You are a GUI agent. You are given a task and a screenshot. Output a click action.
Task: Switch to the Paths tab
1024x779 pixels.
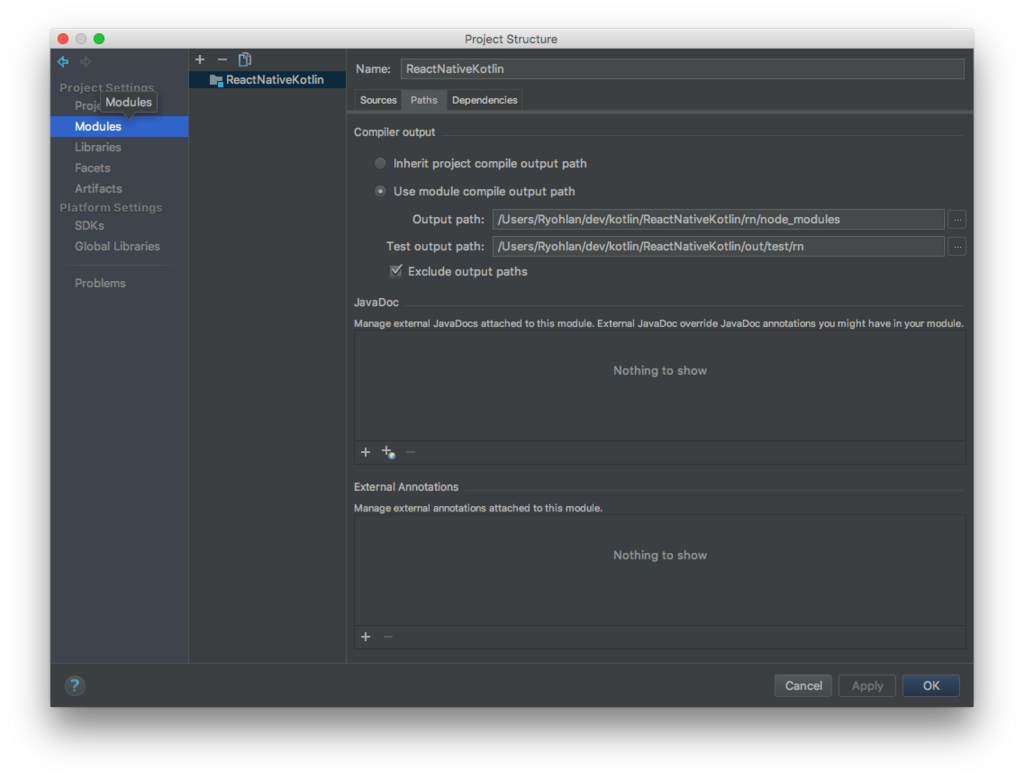424,100
